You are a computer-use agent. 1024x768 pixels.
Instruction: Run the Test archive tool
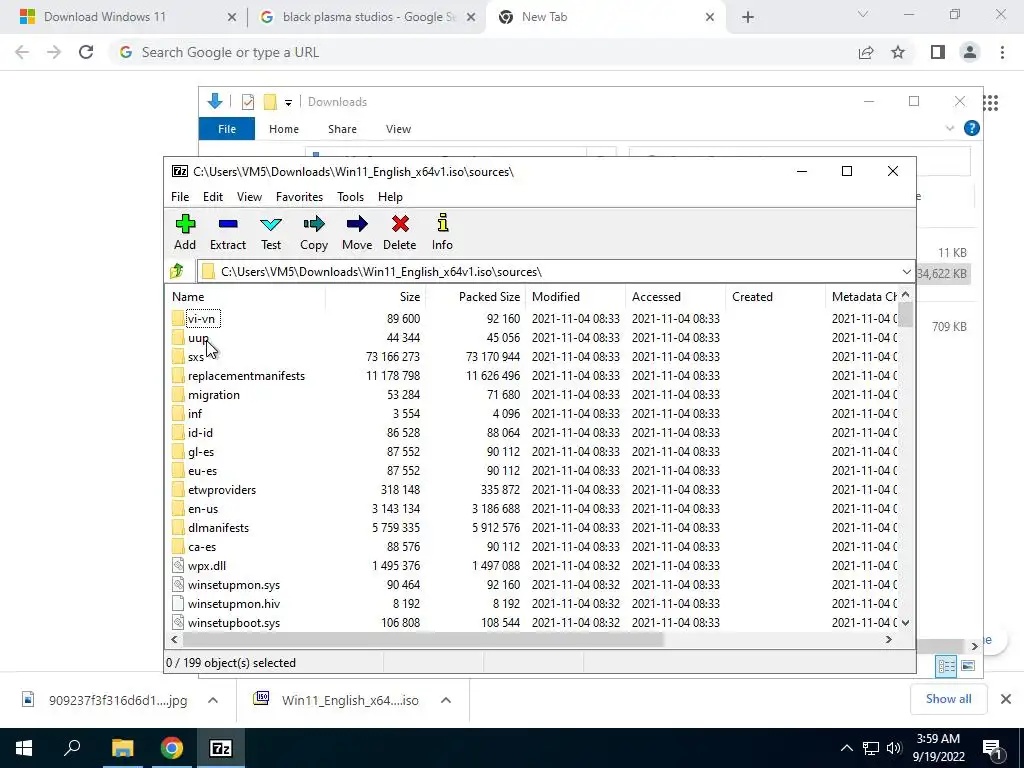tap(270, 232)
